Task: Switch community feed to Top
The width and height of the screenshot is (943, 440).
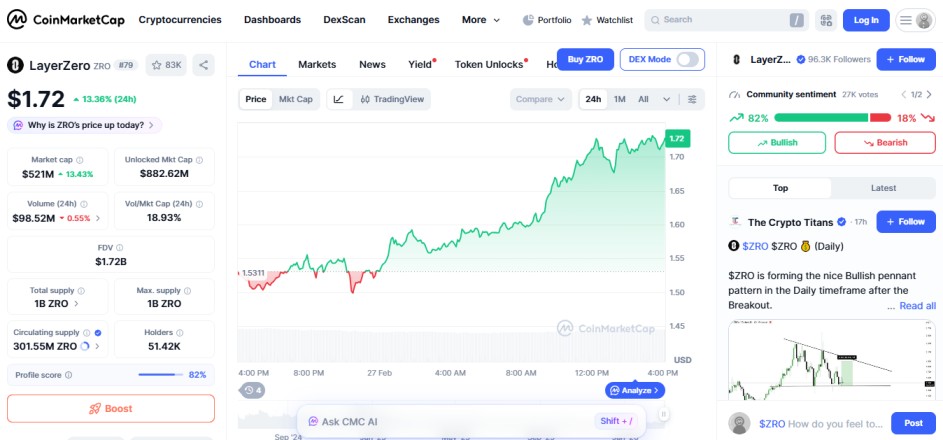Action: pyautogui.click(x=780, y=188)
